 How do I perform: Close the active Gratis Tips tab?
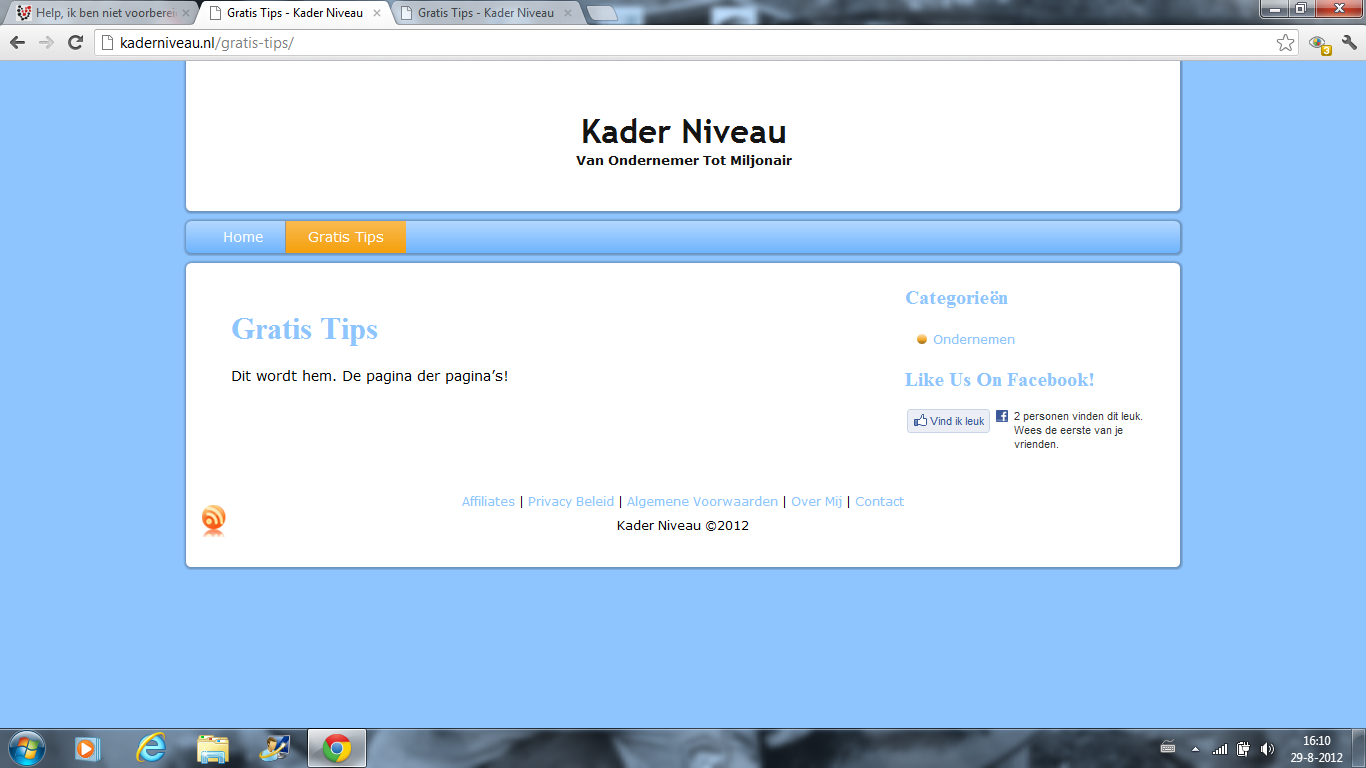click(376, 13)
